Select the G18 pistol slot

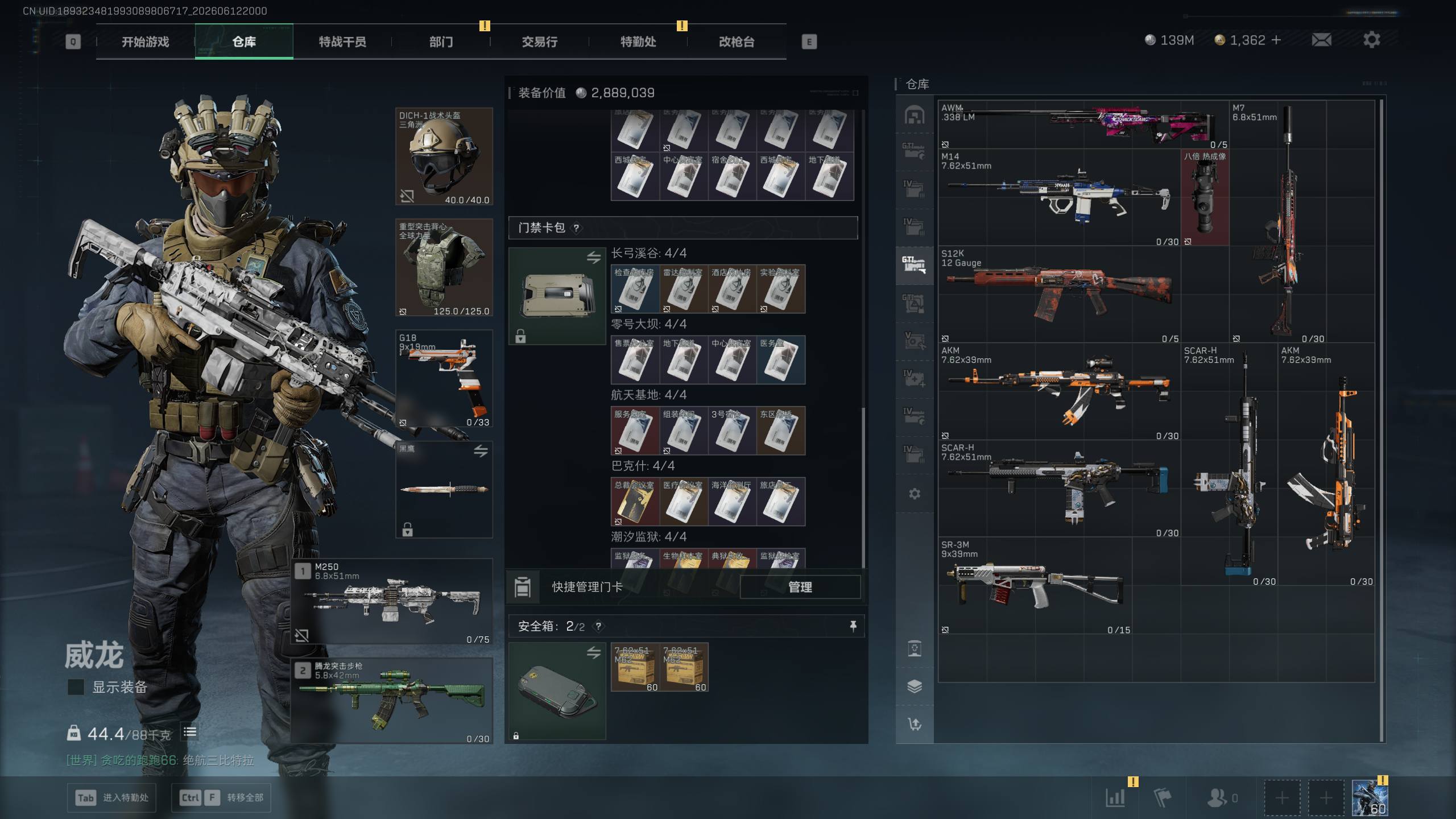[444, 378]
